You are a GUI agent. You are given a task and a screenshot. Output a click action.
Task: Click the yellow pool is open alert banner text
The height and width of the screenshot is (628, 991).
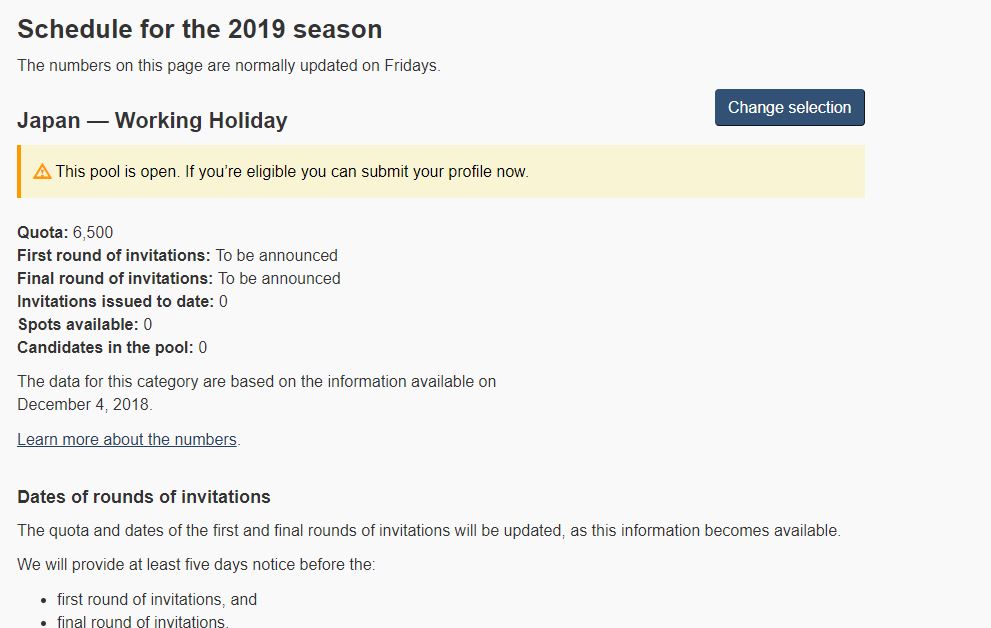point(292,171)
